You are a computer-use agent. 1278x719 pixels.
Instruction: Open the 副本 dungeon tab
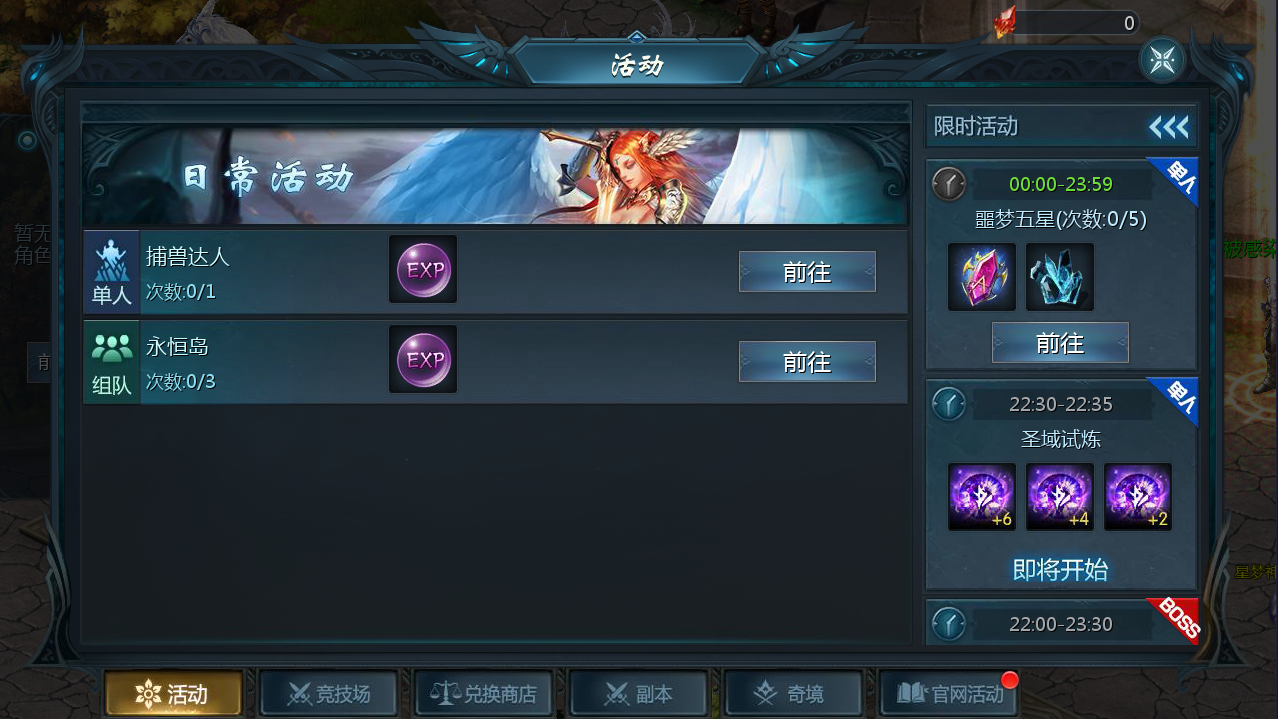tap(639, 693)
